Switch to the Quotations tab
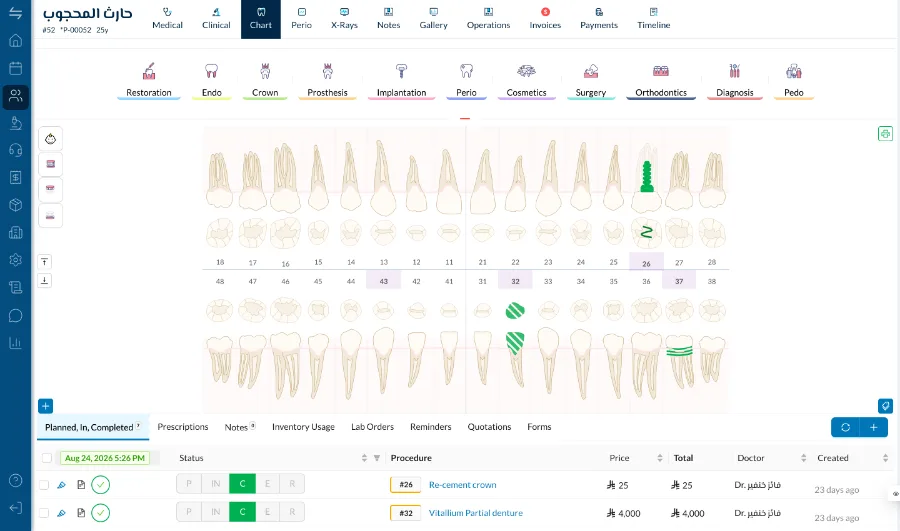The width and height of the screenshot is (900, 531). (489, 427)
